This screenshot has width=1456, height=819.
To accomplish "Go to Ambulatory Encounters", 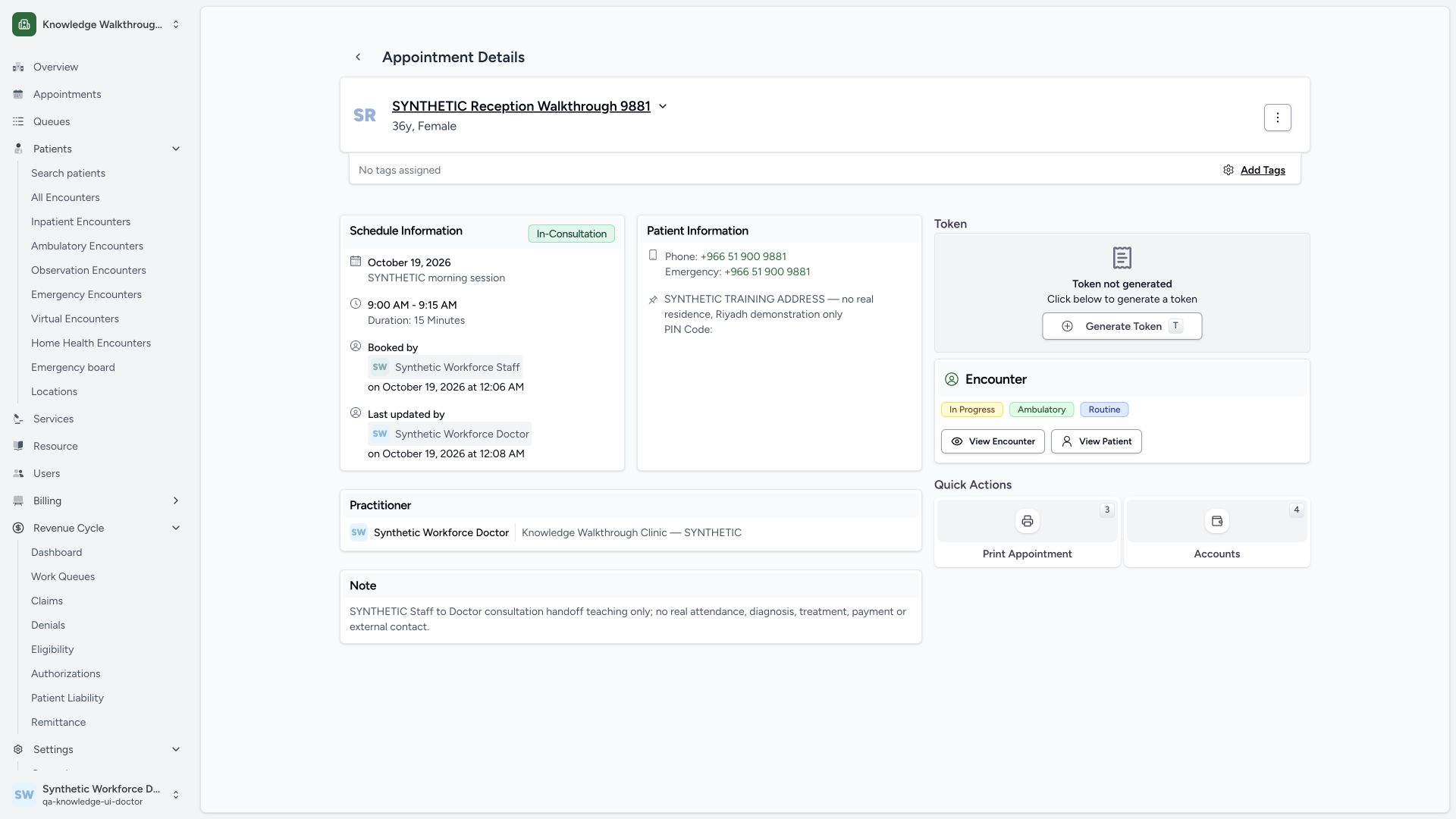I will tap(87, 246).
